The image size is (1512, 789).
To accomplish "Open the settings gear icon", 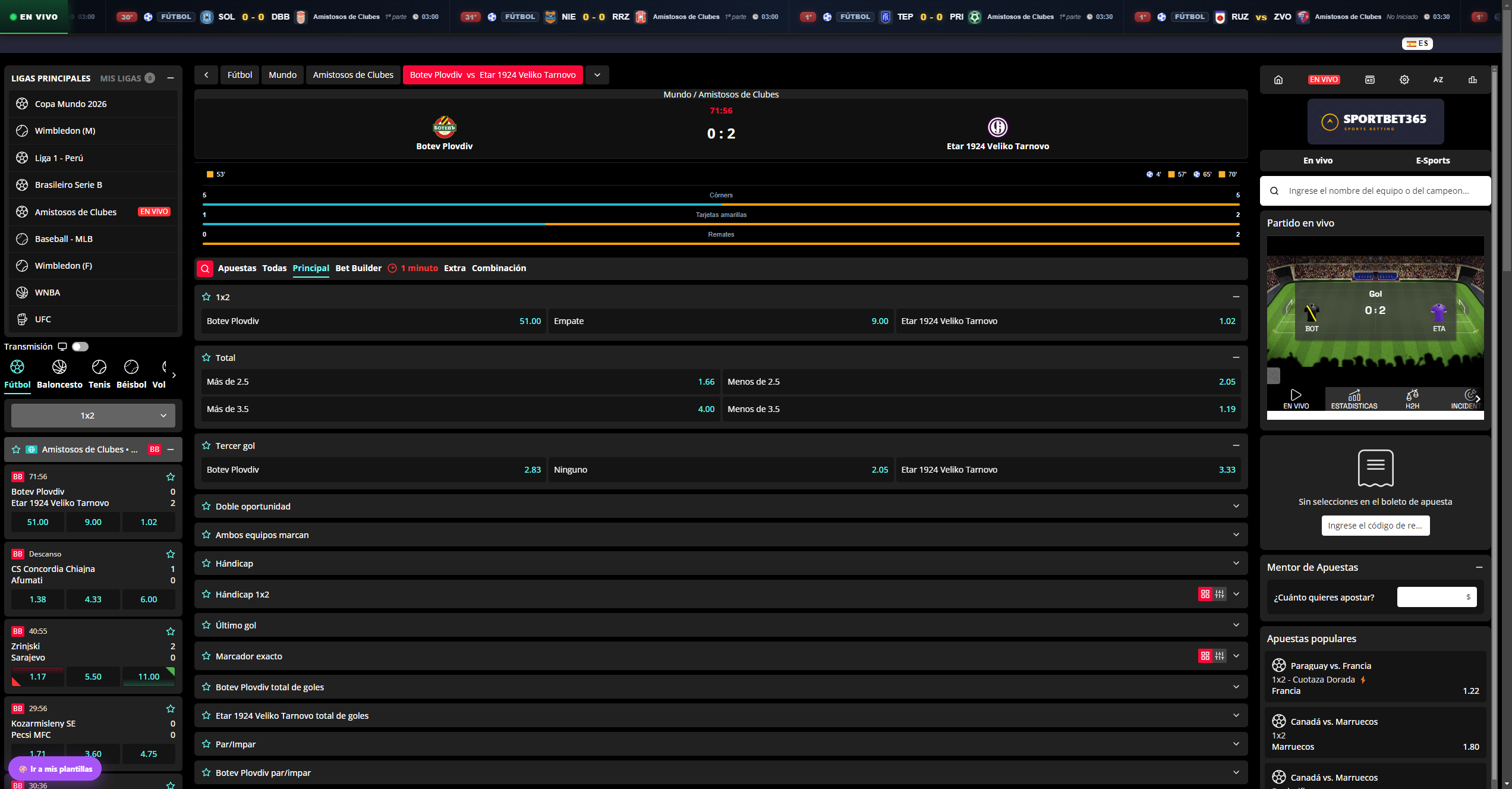I will pos(1404,80).
